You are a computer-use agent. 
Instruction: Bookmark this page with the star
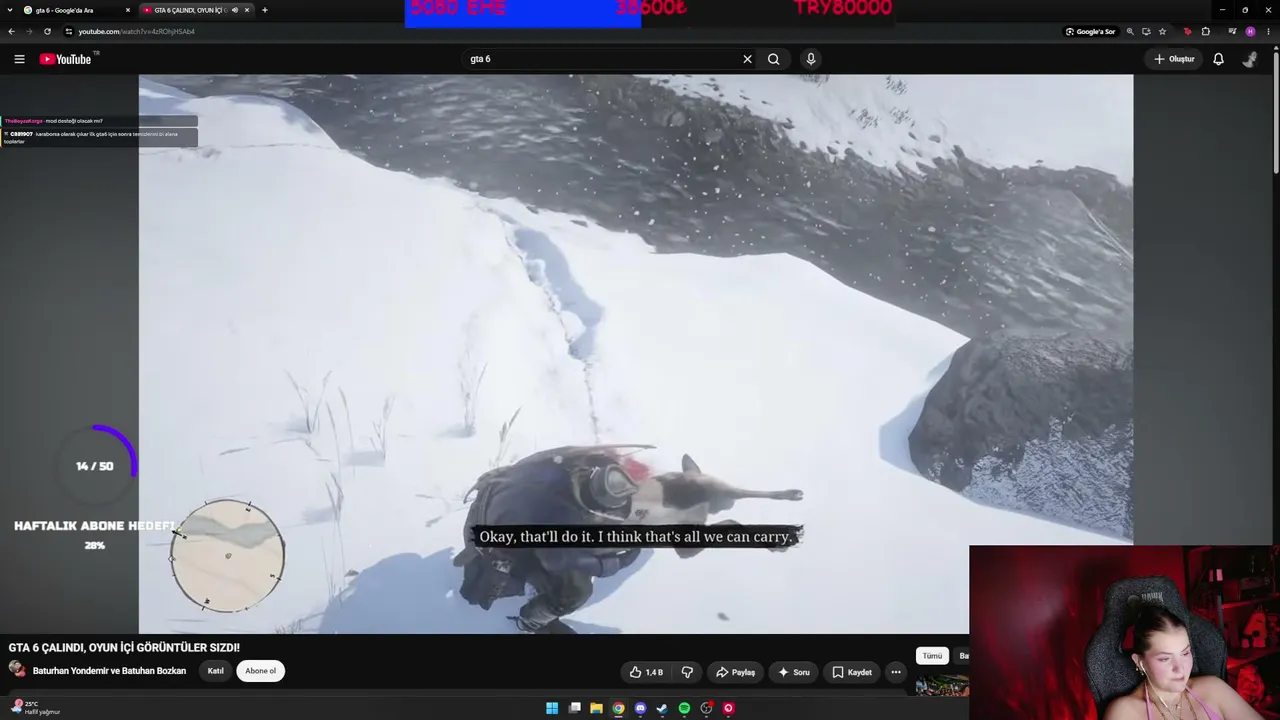point(1162,31)
